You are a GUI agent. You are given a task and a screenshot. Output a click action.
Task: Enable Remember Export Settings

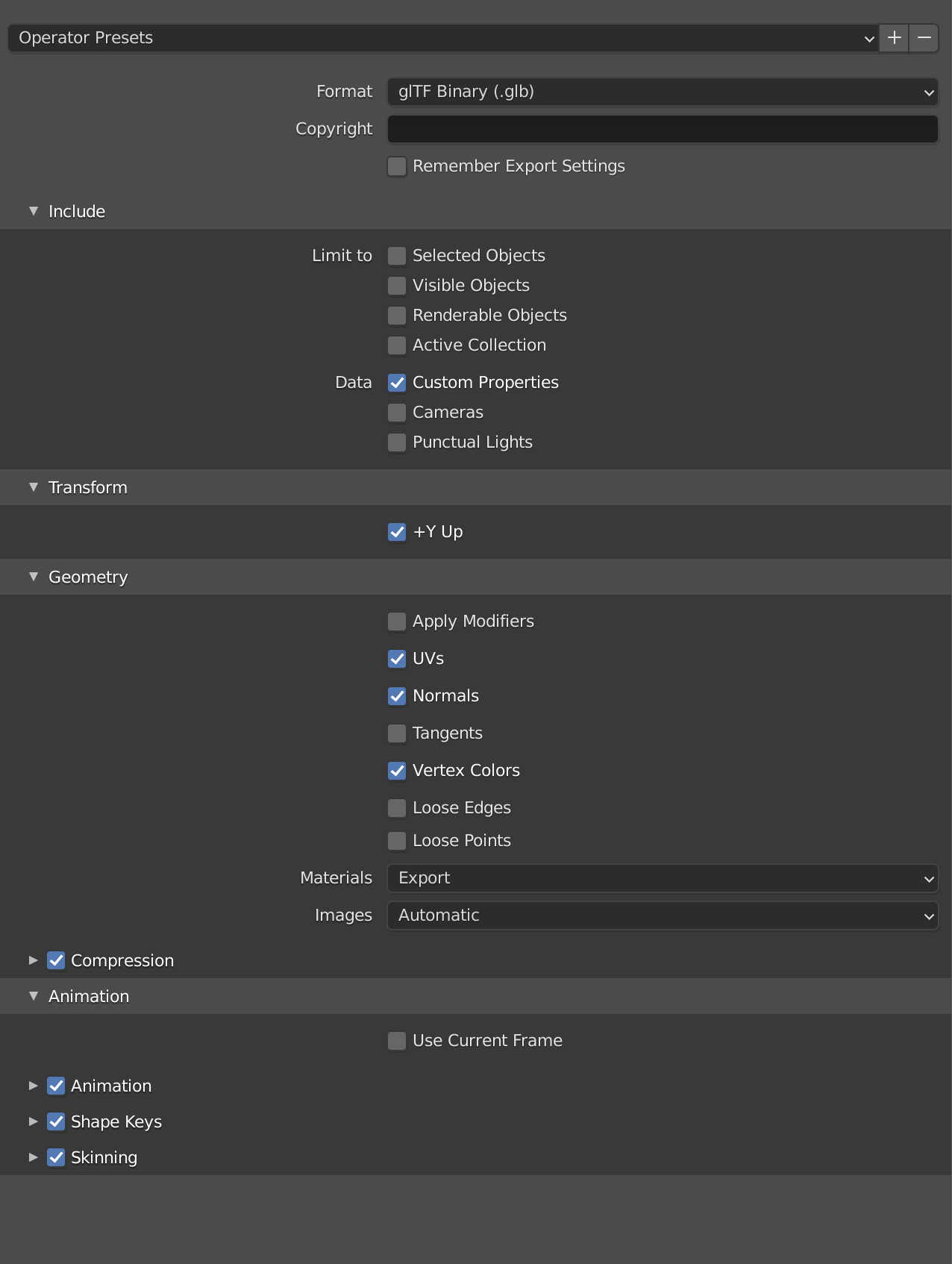(397, 166)
